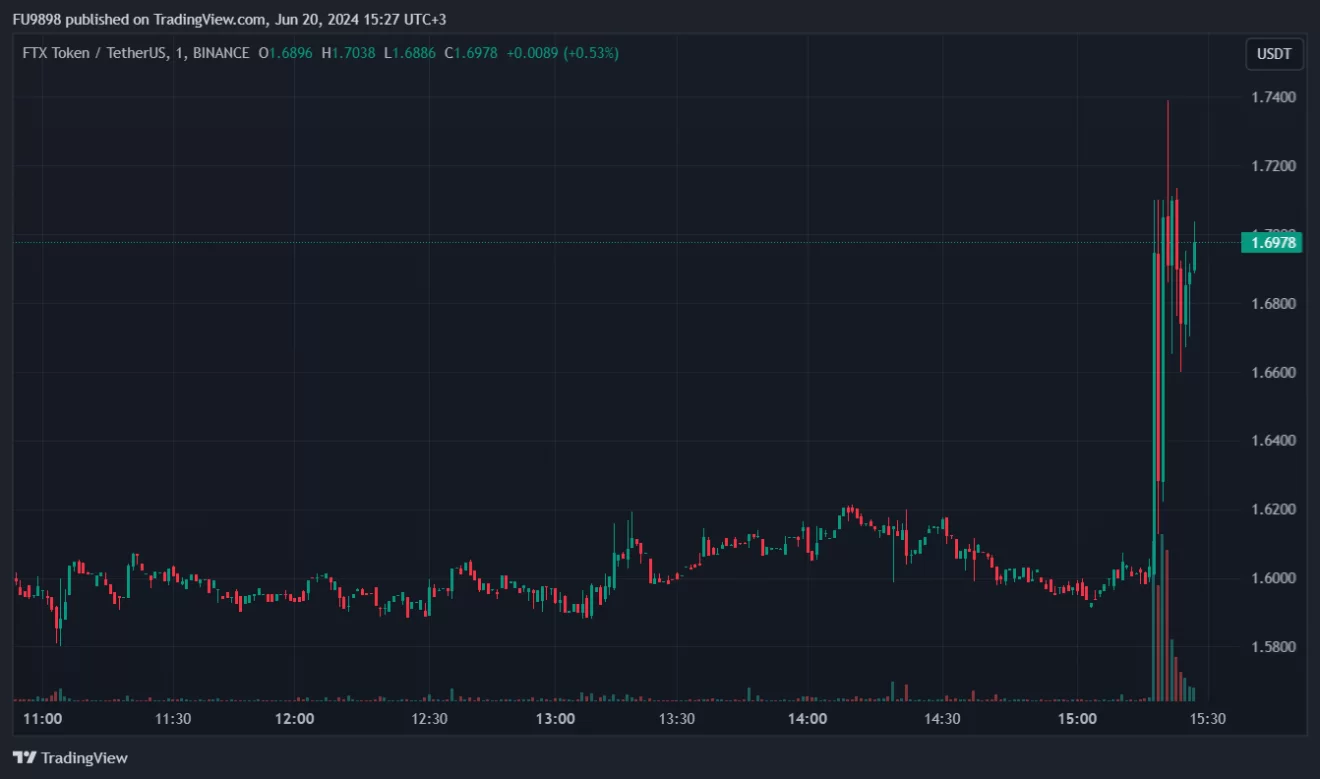Select the FTX Token / TetherUS symbol title

tap(94, 53)
